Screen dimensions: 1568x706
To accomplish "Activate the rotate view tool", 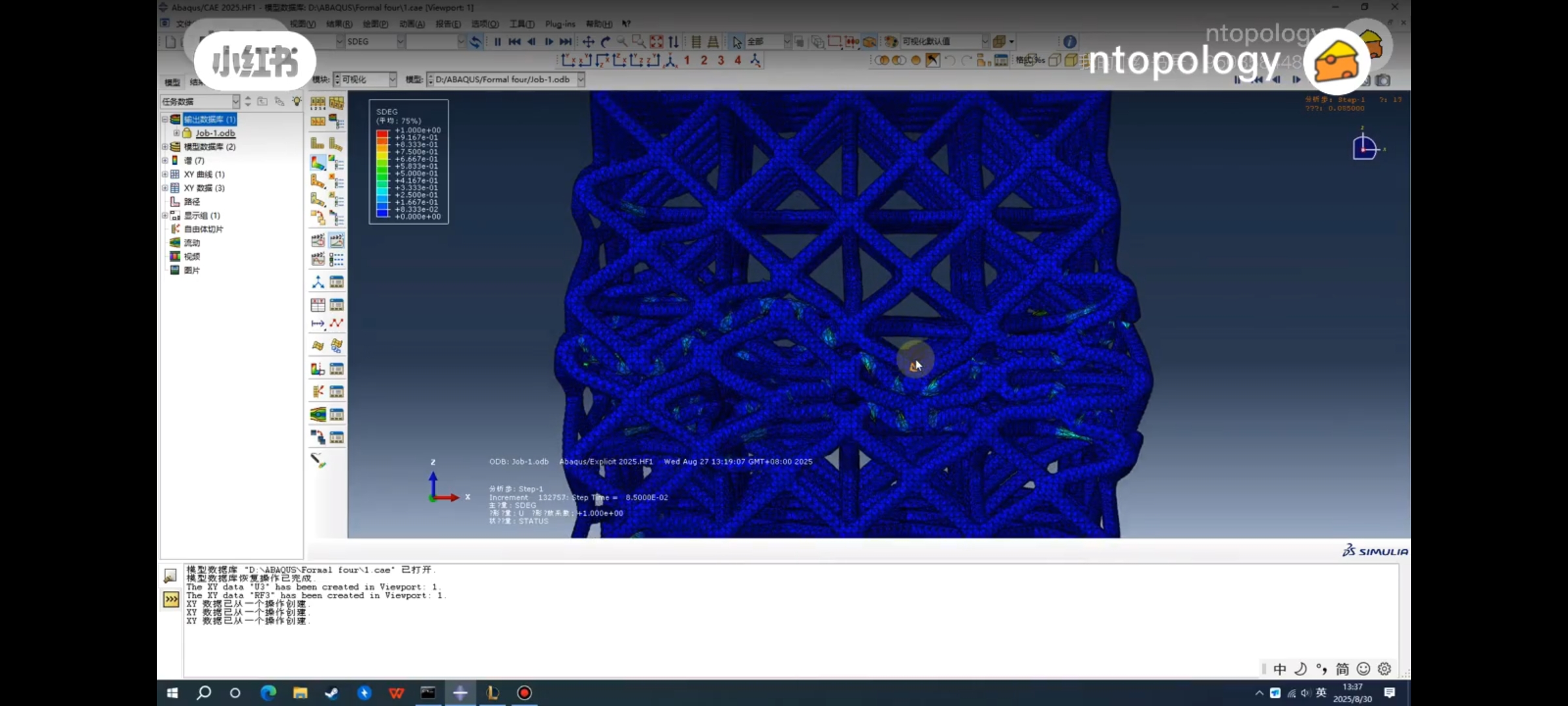I will (605, 41).
